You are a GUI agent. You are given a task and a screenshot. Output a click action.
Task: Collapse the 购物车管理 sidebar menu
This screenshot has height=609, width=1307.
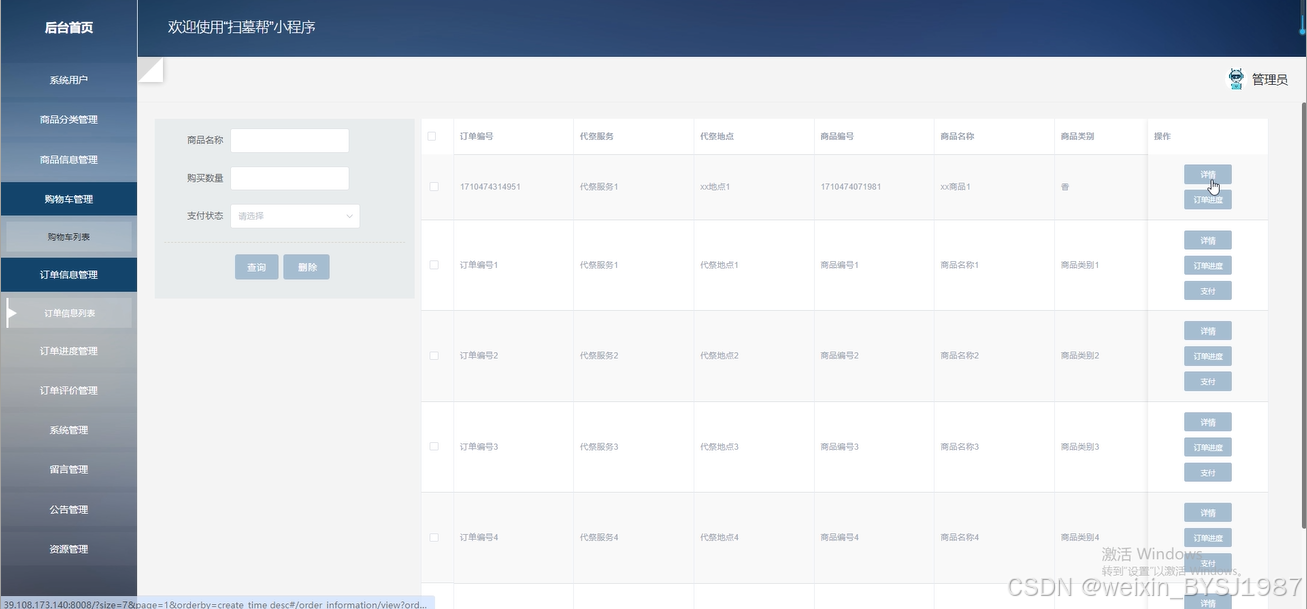(x=69, y=199)
